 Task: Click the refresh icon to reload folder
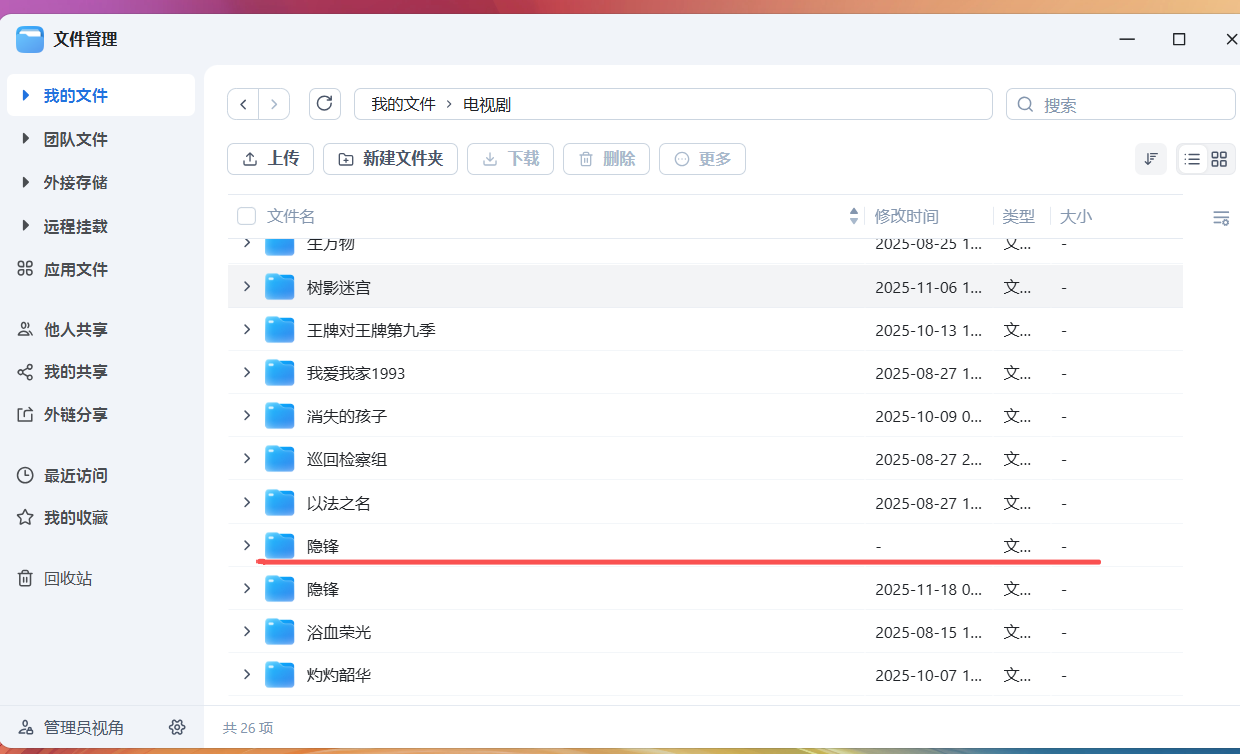coord(324,103)
